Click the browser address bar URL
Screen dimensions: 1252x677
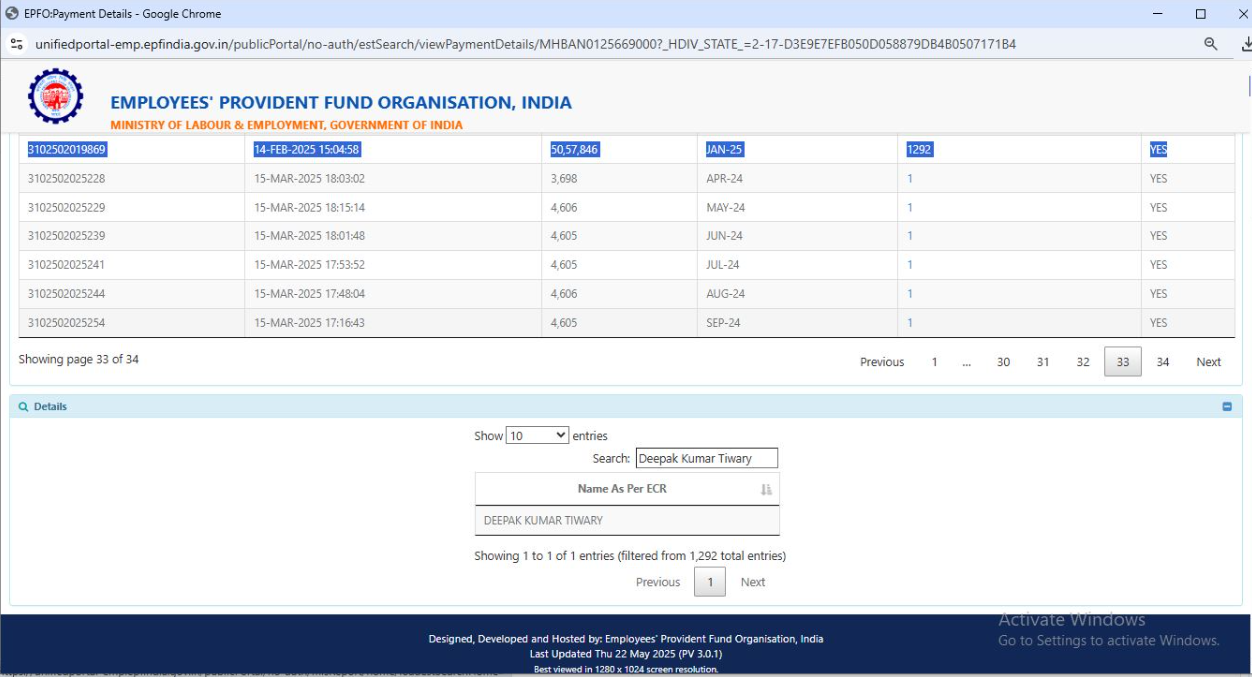525,44
